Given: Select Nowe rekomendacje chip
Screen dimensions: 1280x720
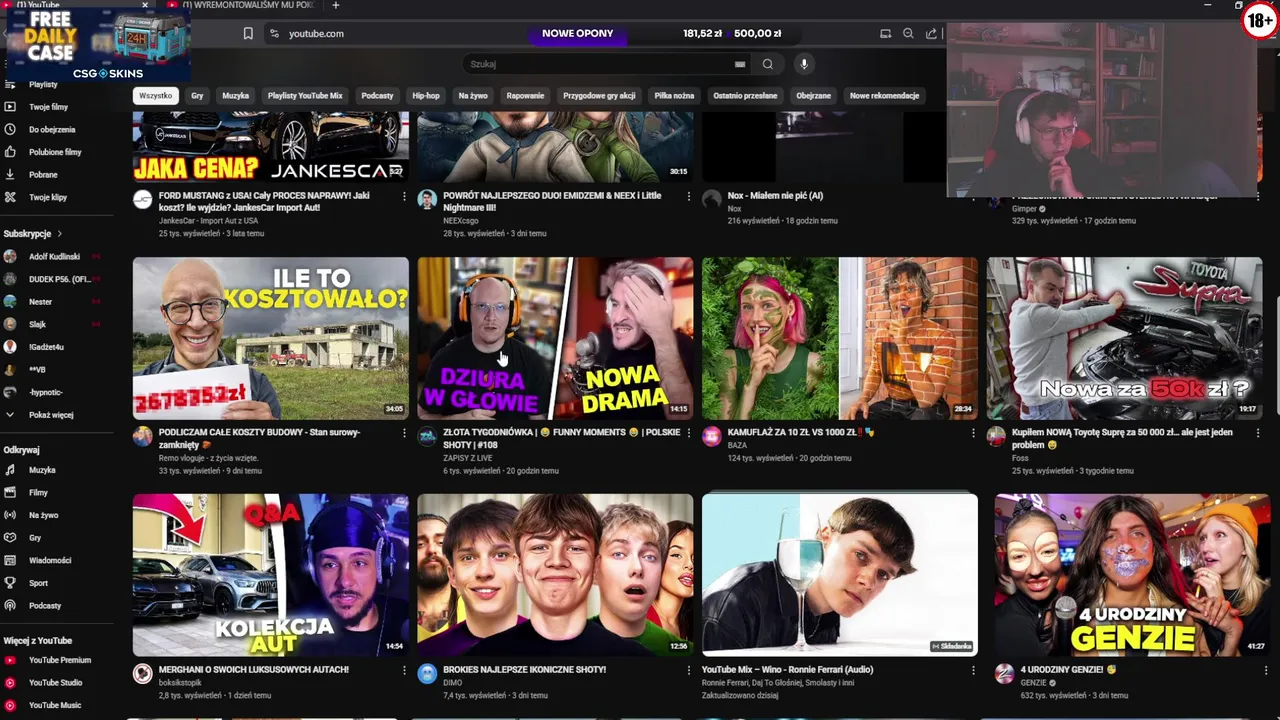Looking at the screenshot, I should (x=884, y=96).
